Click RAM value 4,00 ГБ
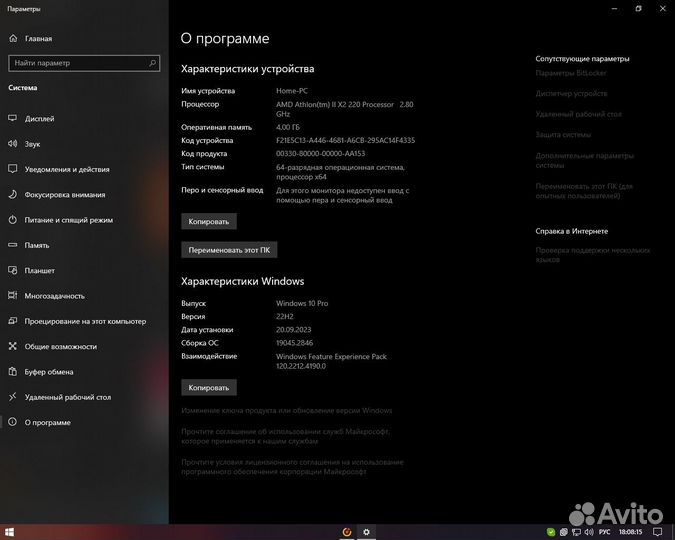 [x=288, y=127]
